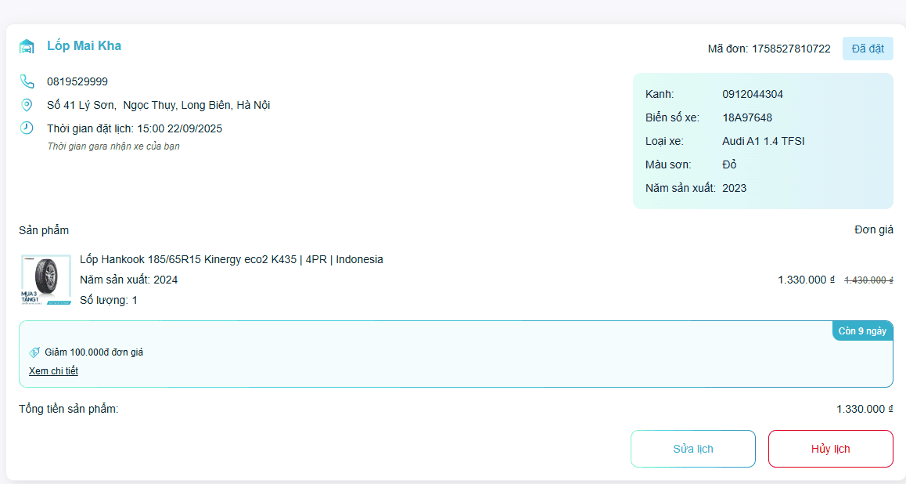Click the car model Audi A1 1.4 TFSI
The image size is (906, 484).
[763, 141]
